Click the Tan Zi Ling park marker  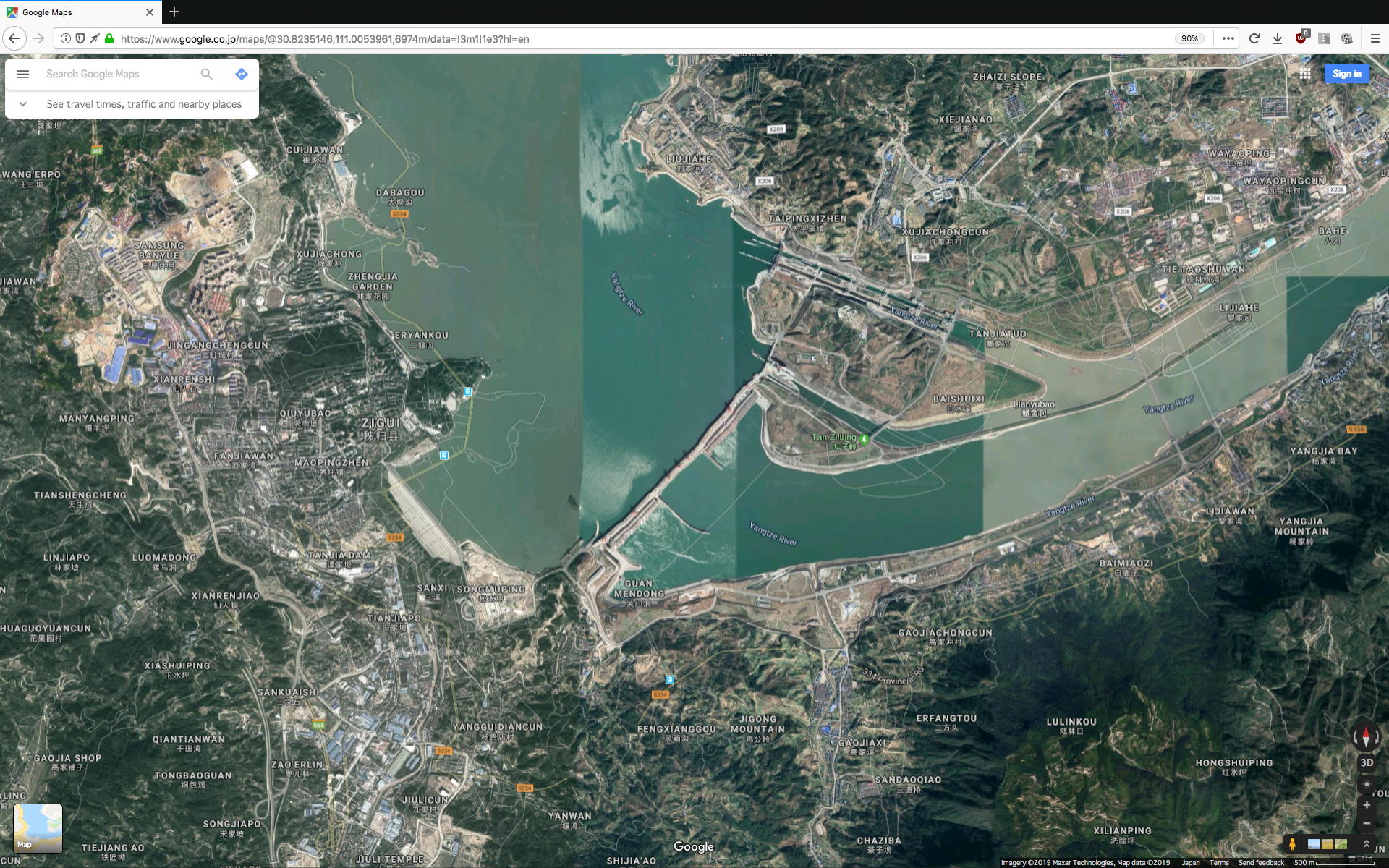pos(863,438)
